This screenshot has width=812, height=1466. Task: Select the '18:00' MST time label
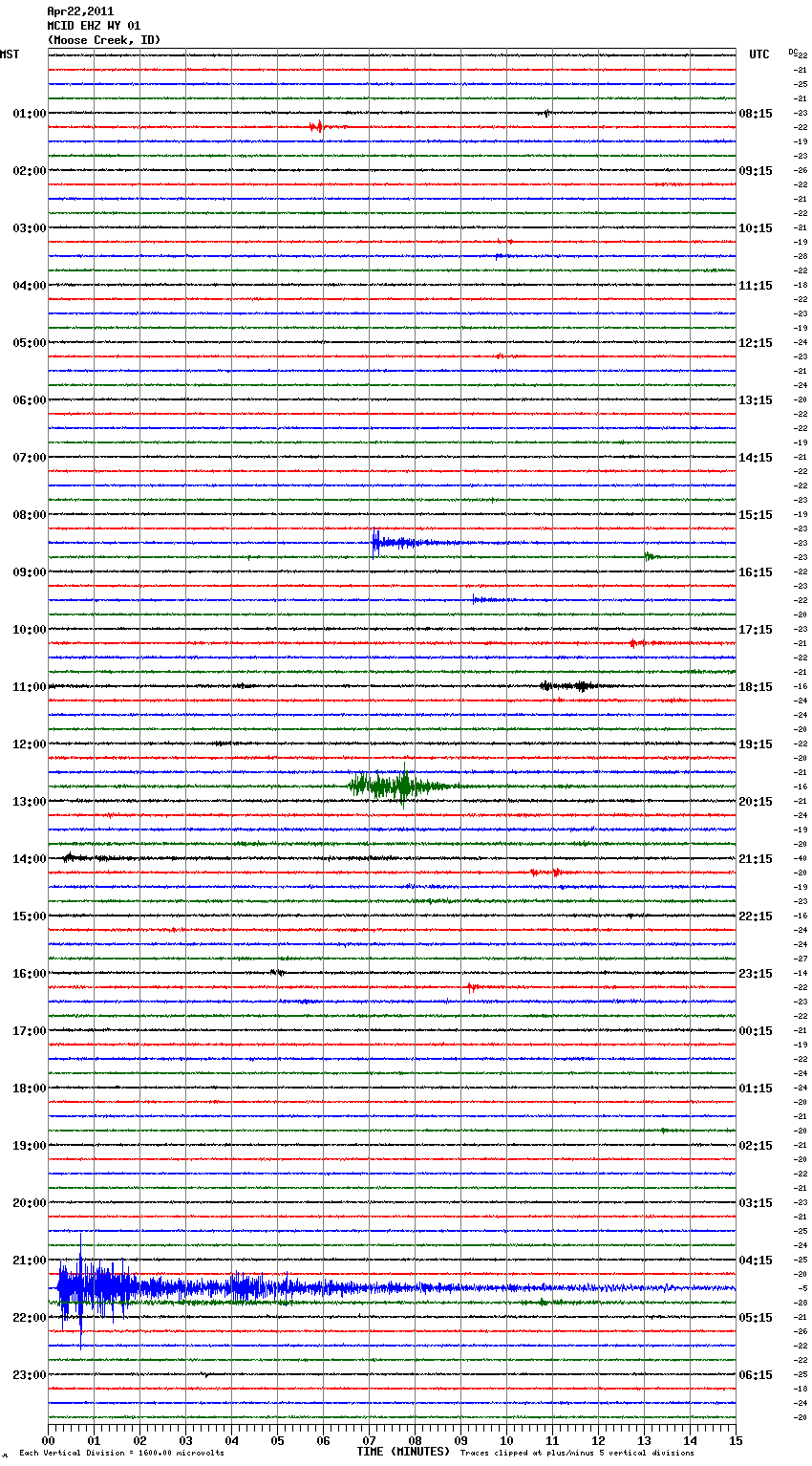(30, 1089)
